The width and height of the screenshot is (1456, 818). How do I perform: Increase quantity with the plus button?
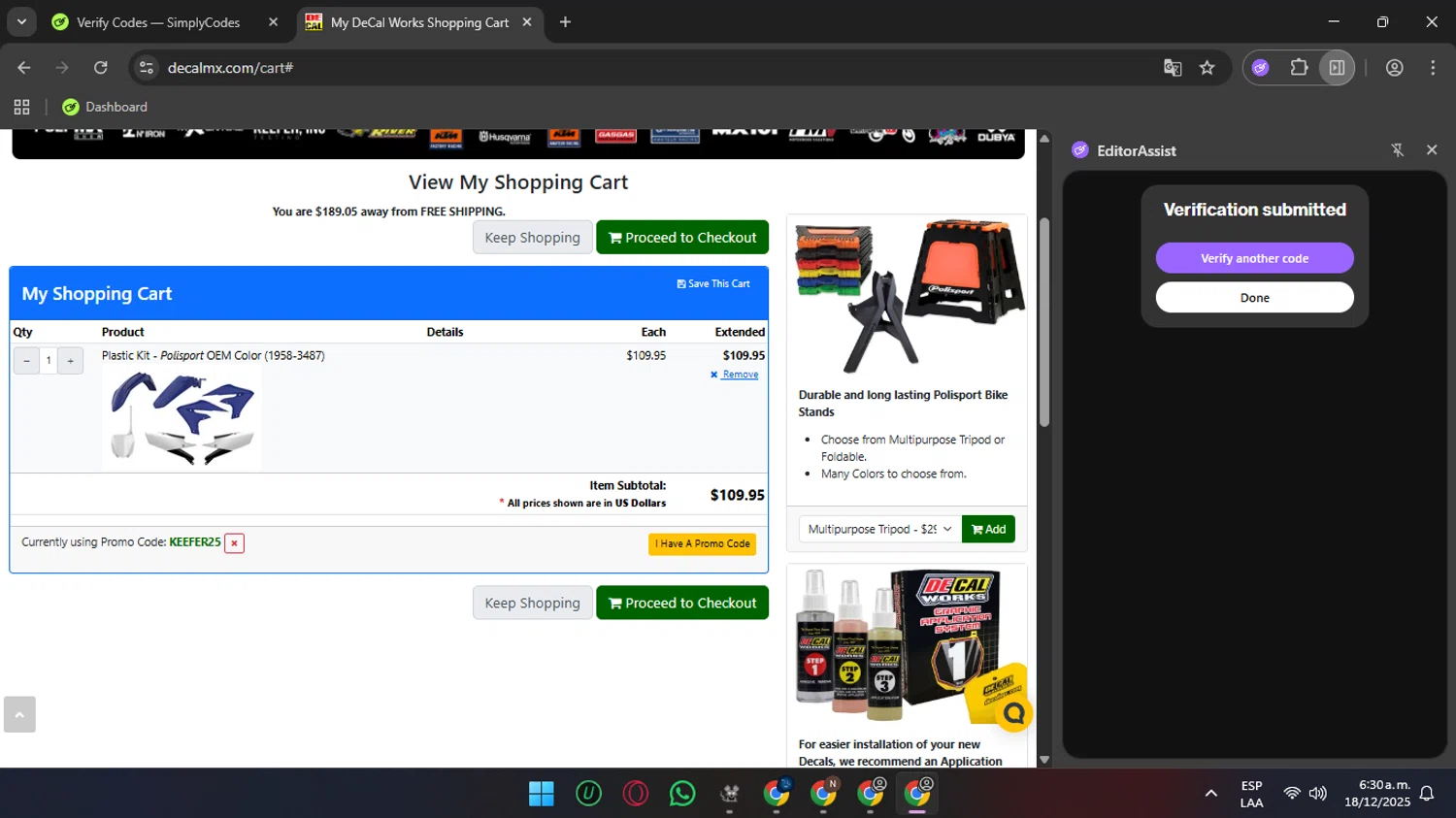click(70, 361)
